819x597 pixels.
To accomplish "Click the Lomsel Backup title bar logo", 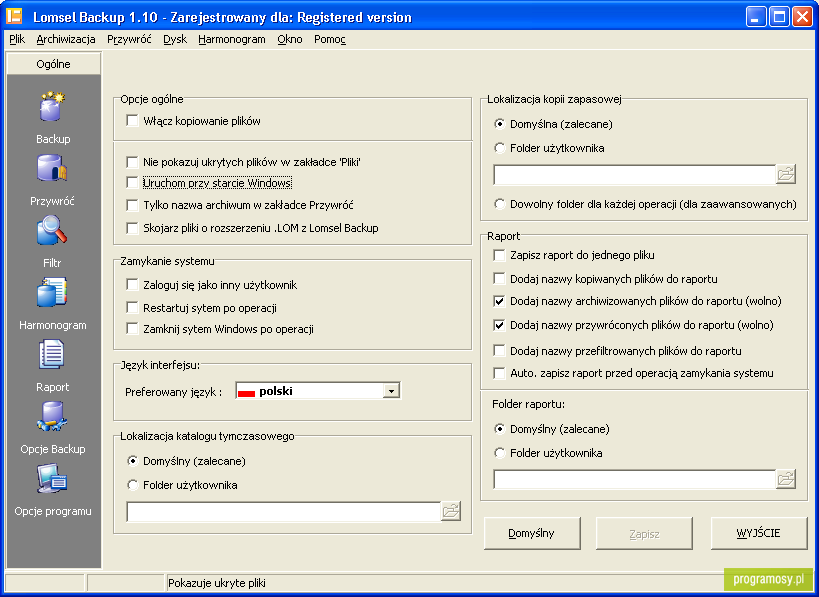I will (15, 17).
